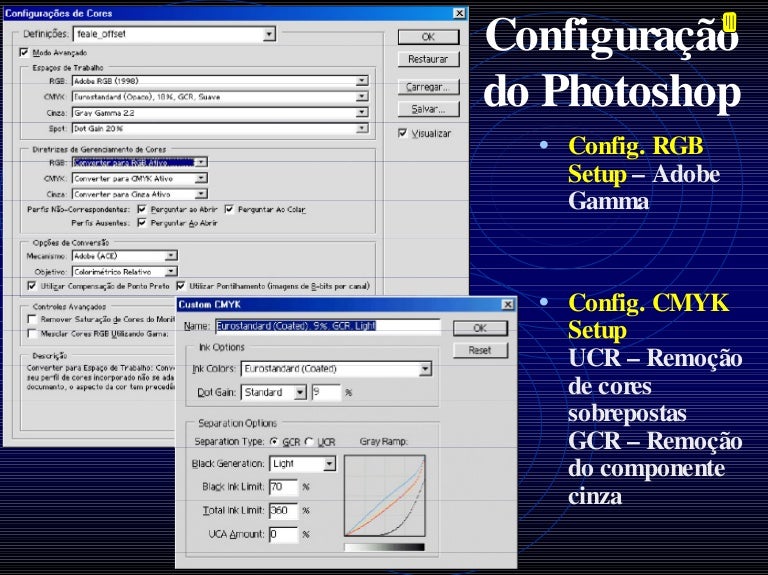Expand the Black Generation dropdown
Image resolution: width=768 pixels, height=575 pixels.
329,465
